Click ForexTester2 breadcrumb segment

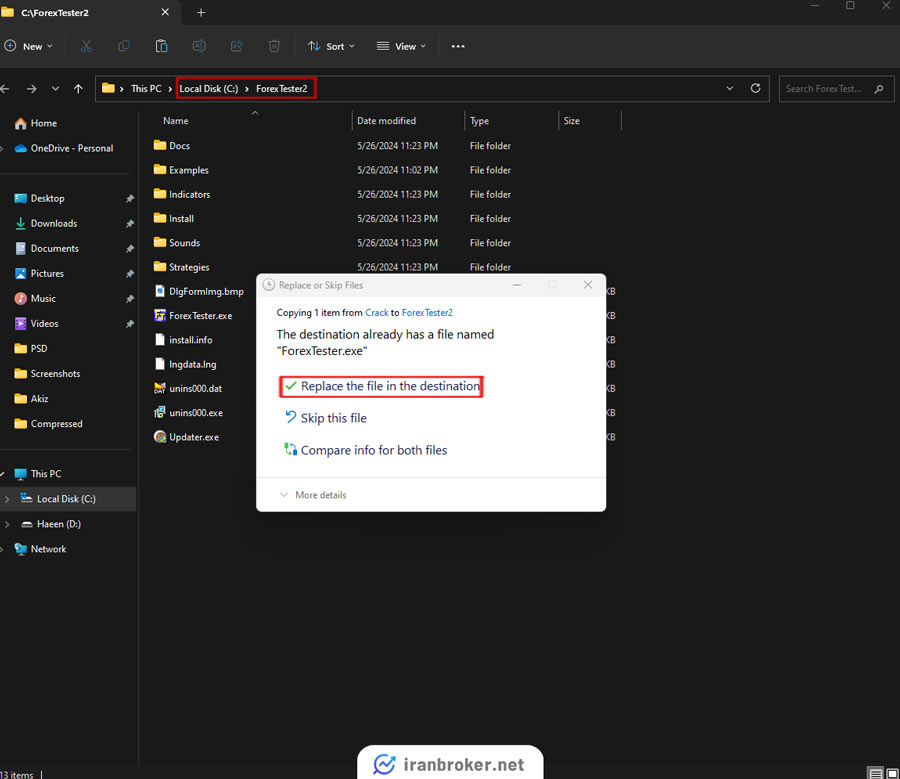click(281, 89)
